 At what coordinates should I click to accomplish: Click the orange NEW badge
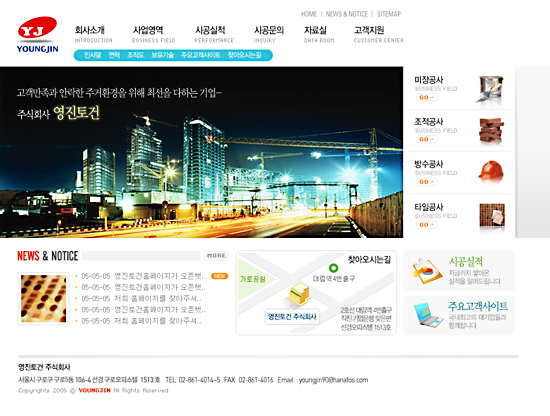click(219, 276)
